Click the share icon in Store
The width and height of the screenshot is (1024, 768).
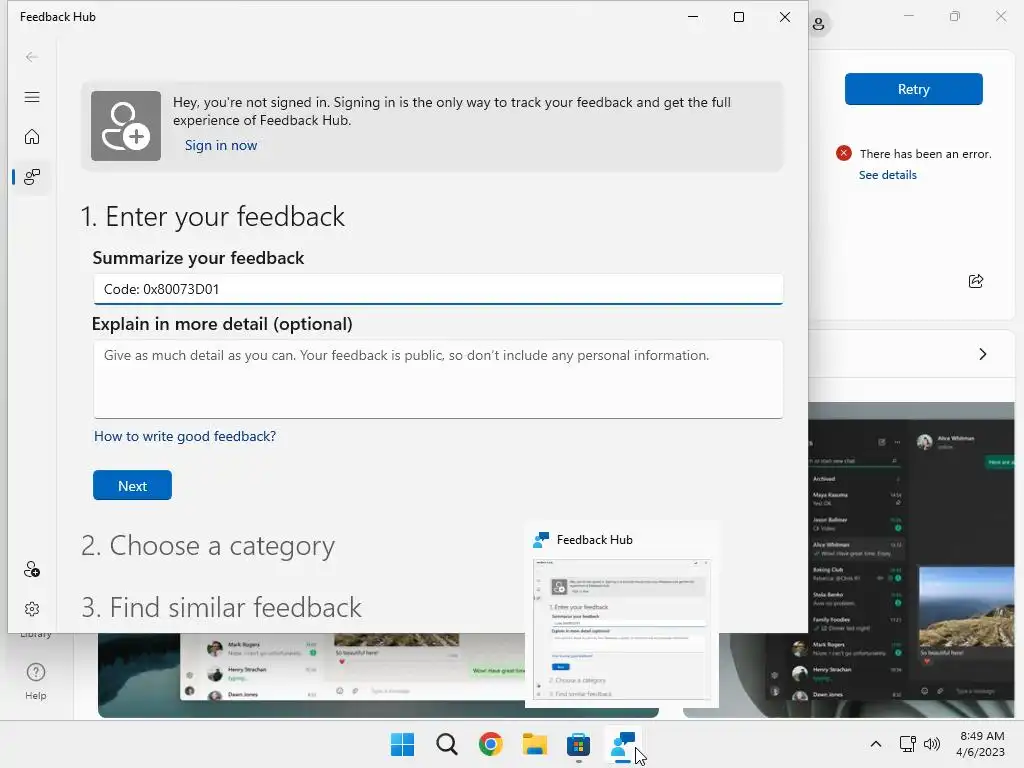[x=976, y=281]
